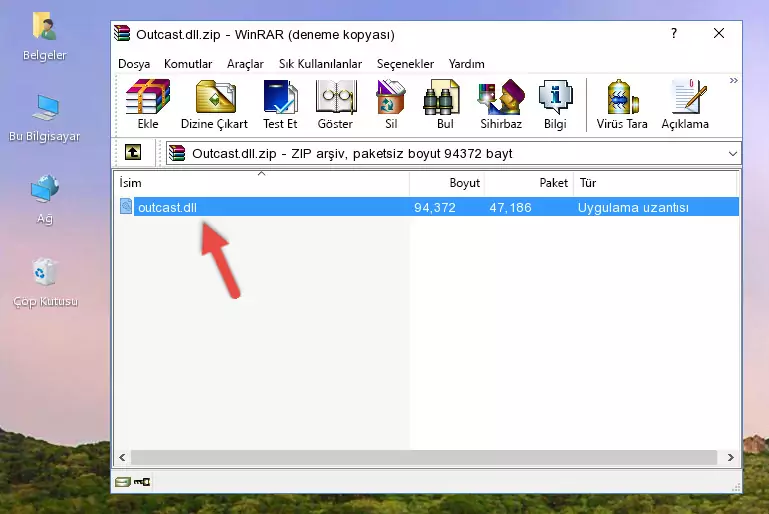The height and width of the screenshot is (514, 769).
Task: Click the horizontal scrollbar track
Action: point(424,458)
